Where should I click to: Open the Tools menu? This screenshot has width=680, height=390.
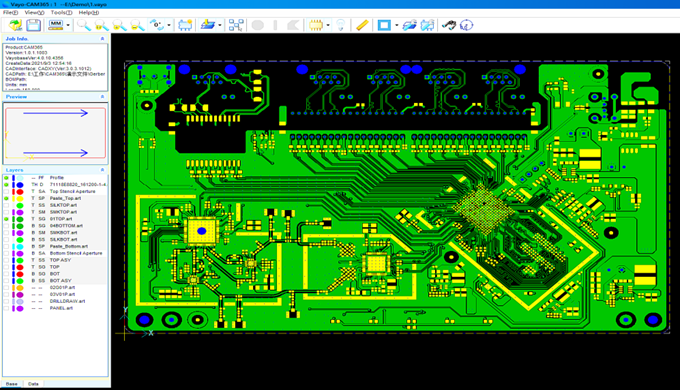(61, 13)
